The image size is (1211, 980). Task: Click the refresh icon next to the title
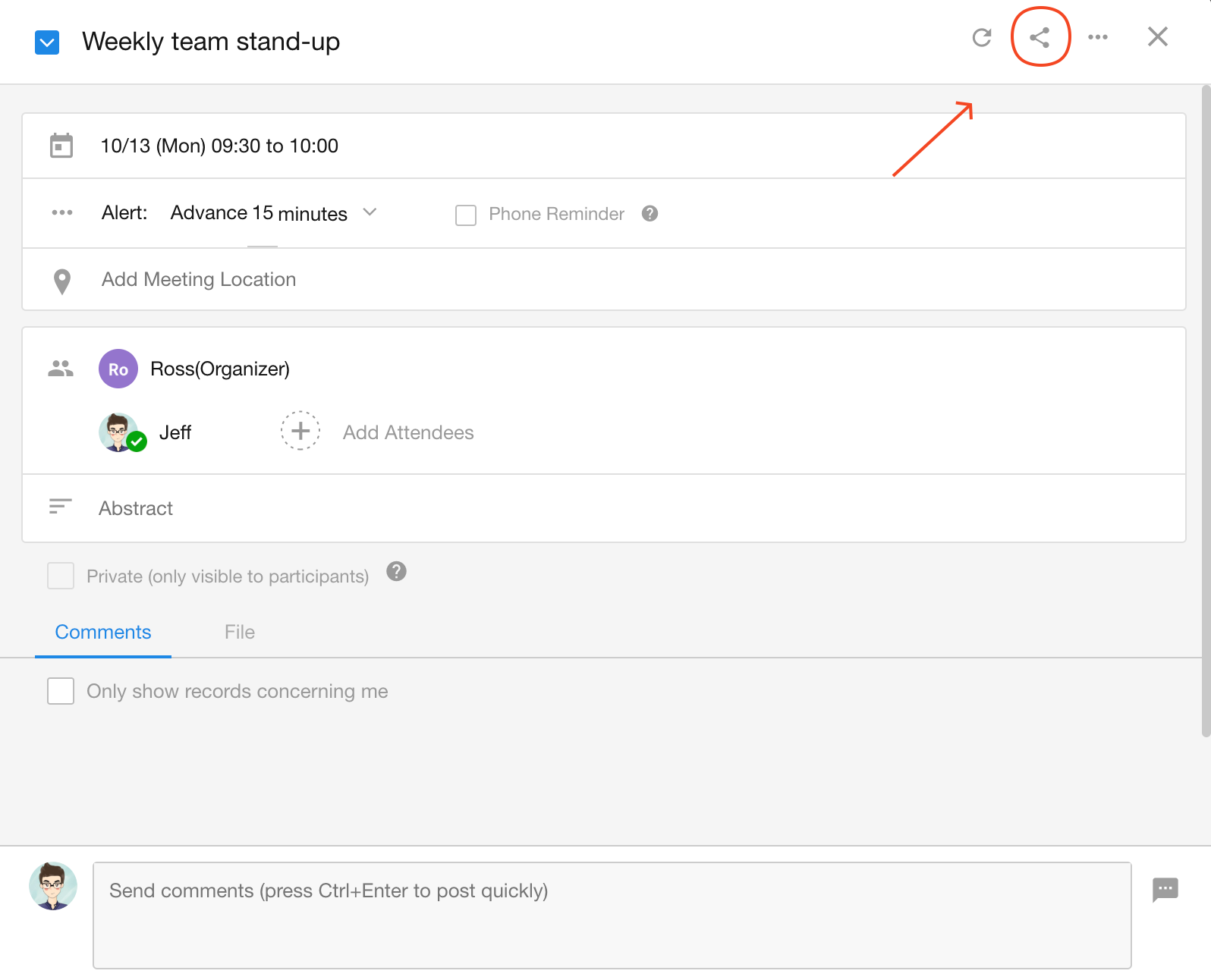click(982, 37)
